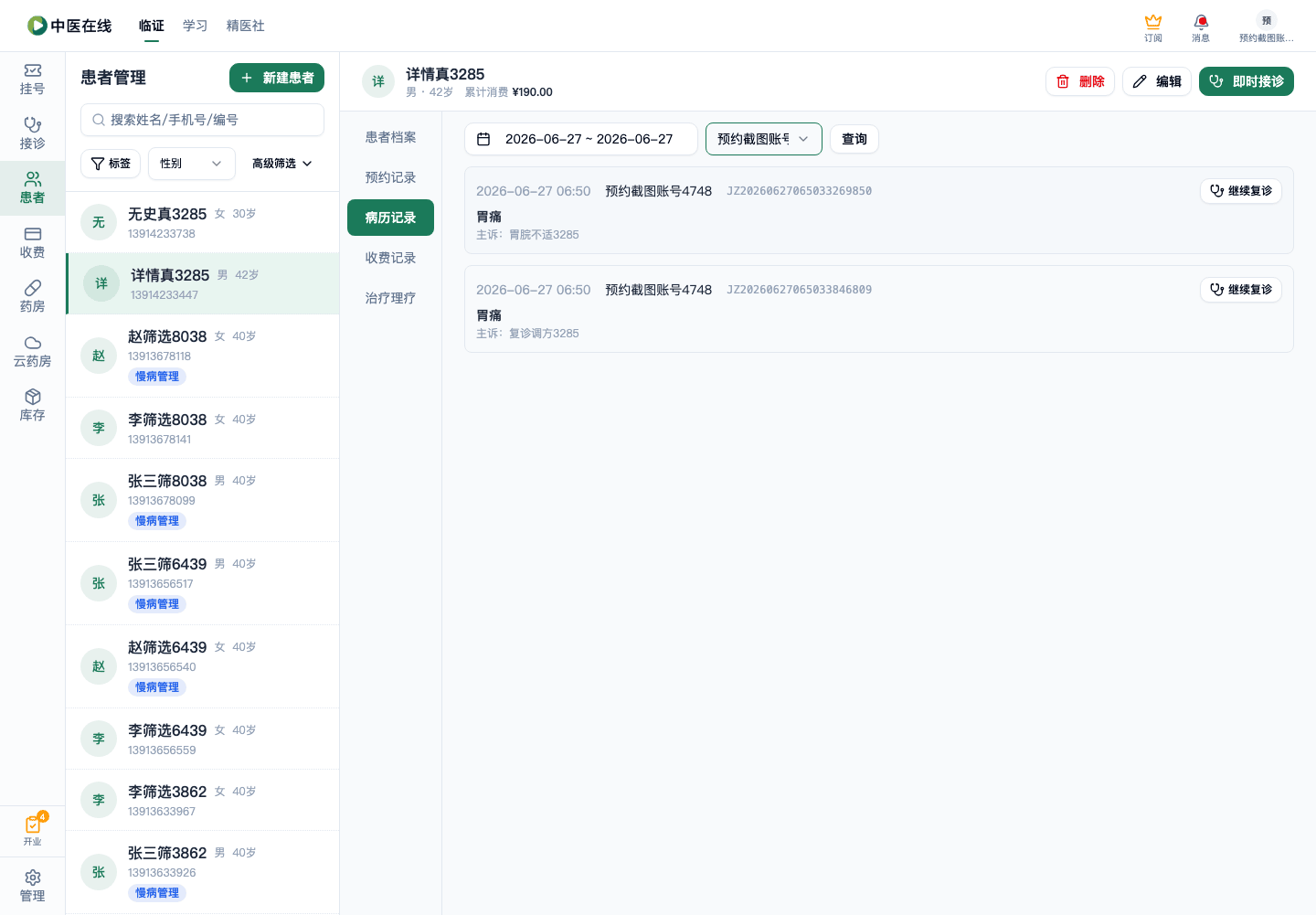Click the 开业 checklist icon with badge

tap(32, 830)
